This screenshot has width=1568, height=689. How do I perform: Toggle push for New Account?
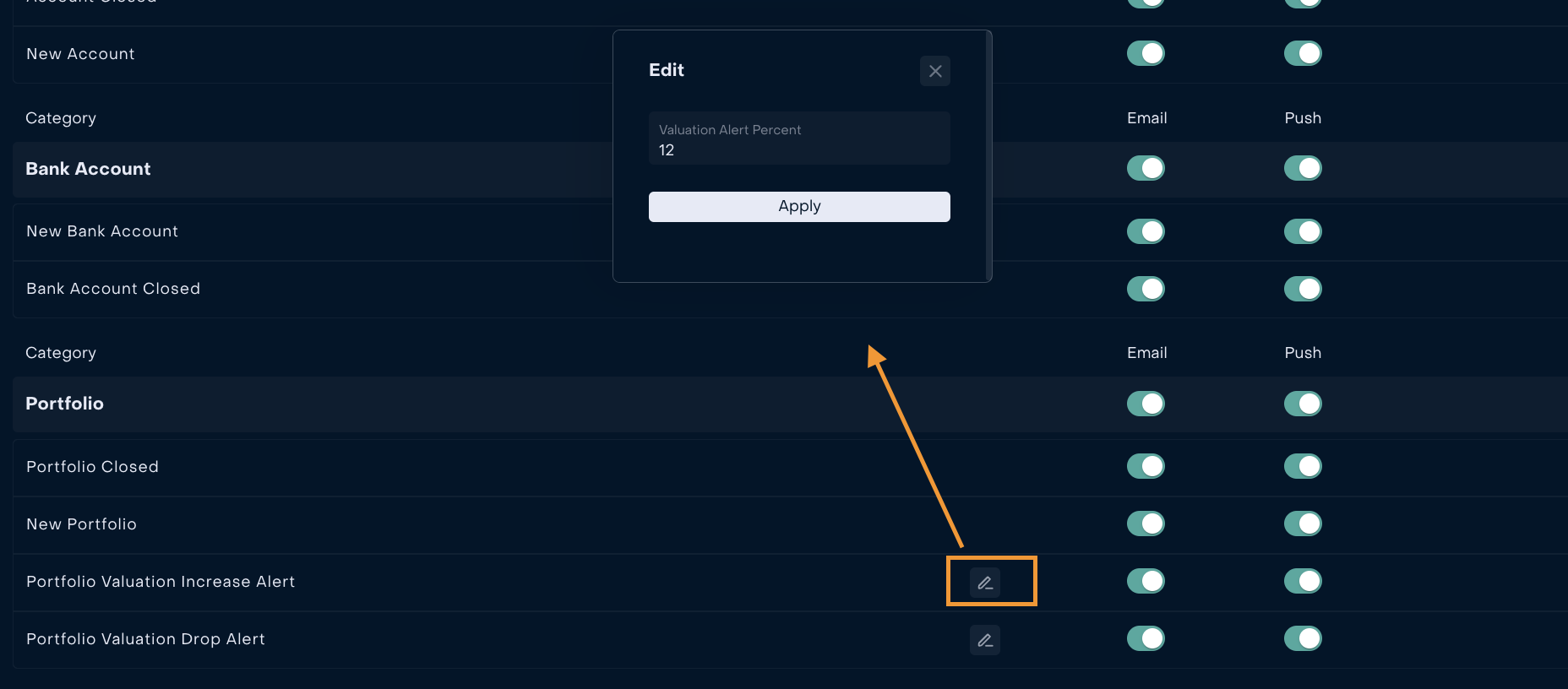click(1303, 53)
